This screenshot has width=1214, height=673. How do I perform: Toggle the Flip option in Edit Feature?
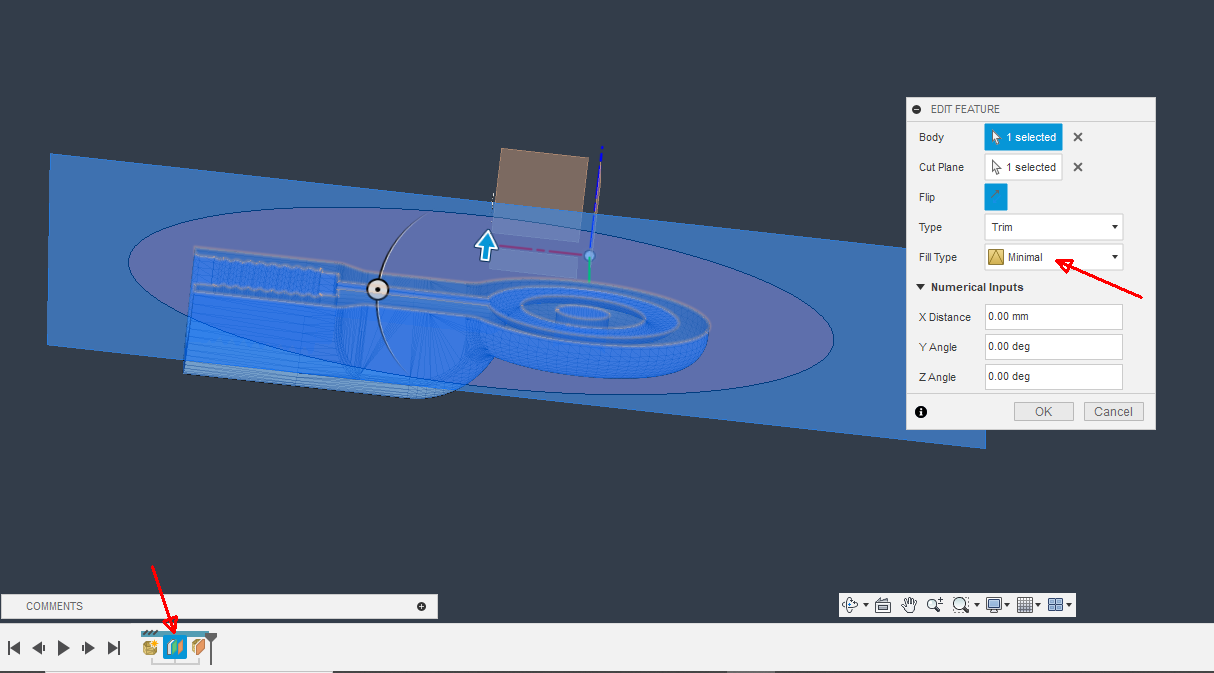coord(995,197)
